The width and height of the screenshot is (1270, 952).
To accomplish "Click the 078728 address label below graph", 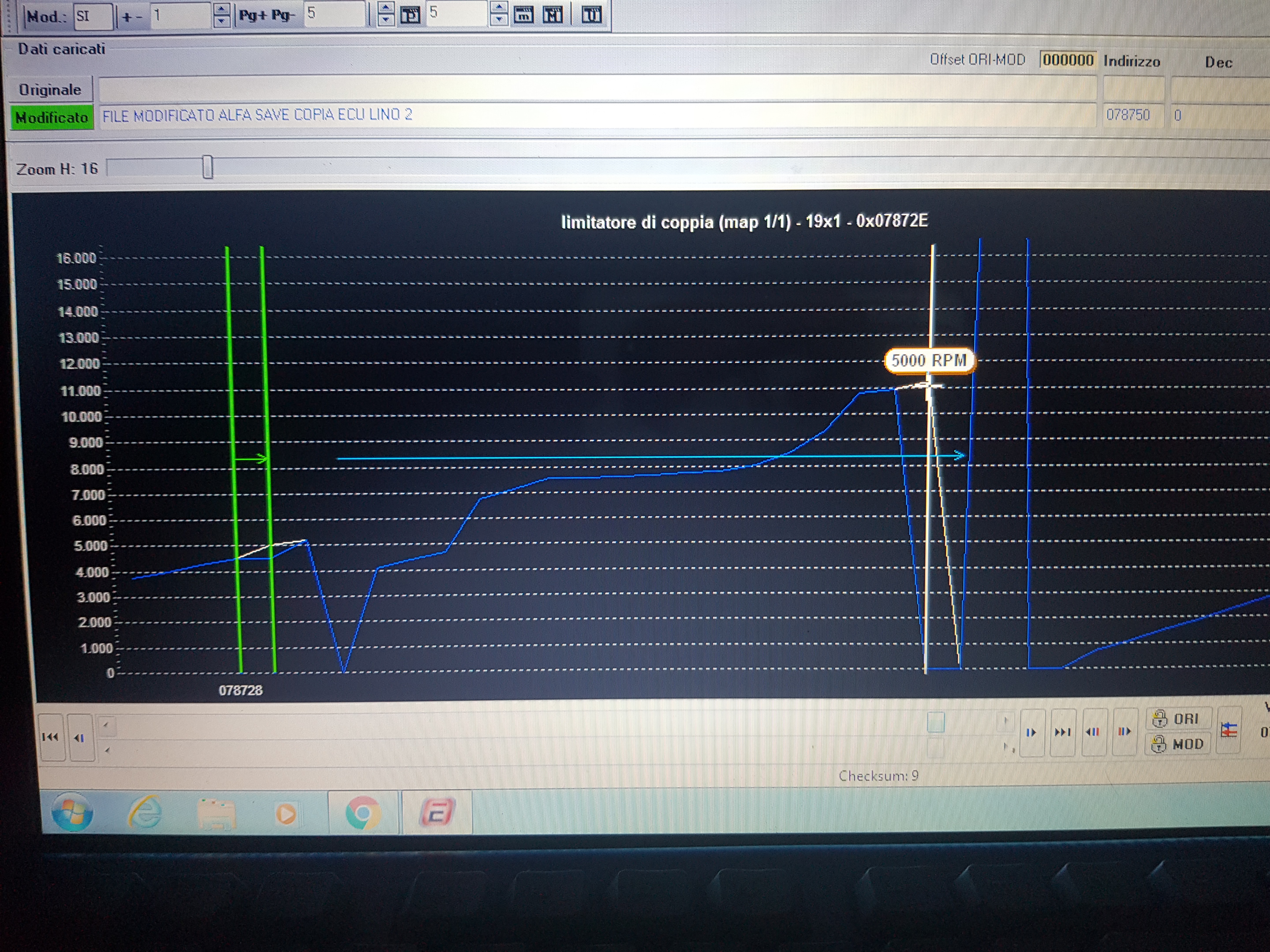I will point(241,690).
